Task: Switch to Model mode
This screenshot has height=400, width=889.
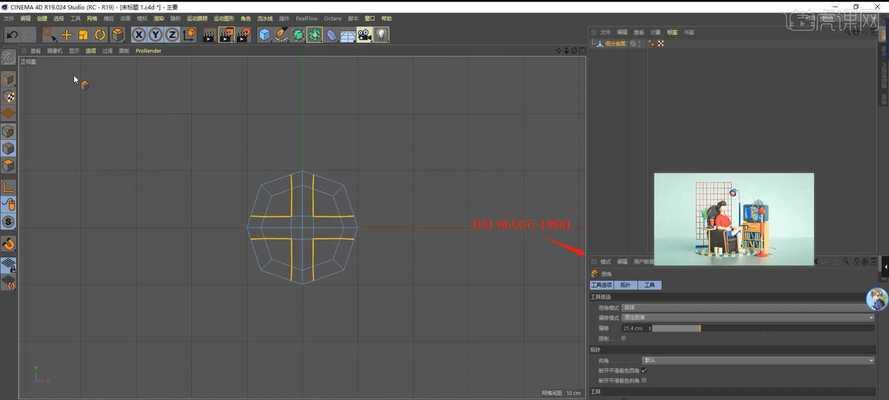Action: 8,79
